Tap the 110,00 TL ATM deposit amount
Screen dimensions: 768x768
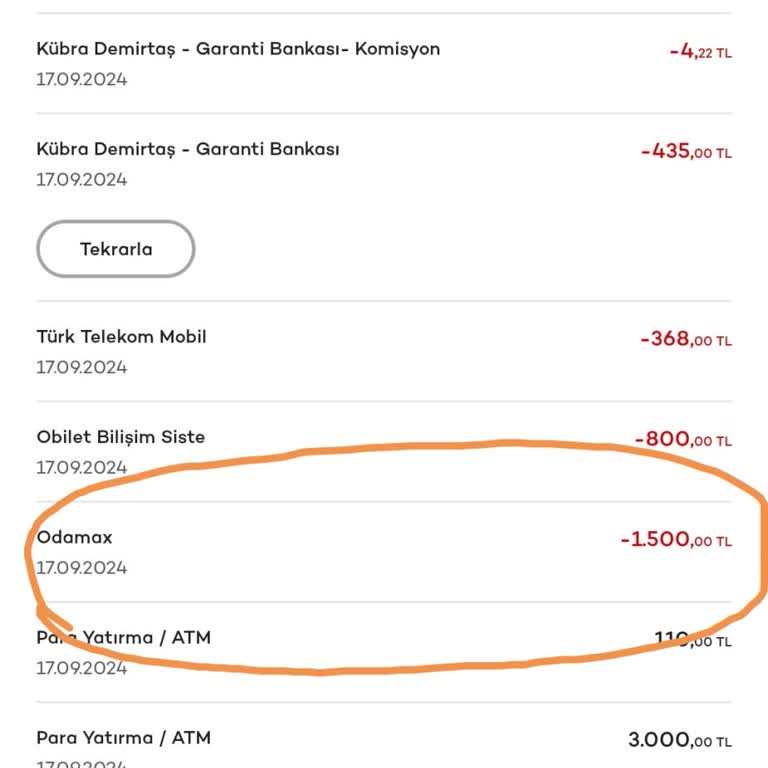(x=692, y=640)
